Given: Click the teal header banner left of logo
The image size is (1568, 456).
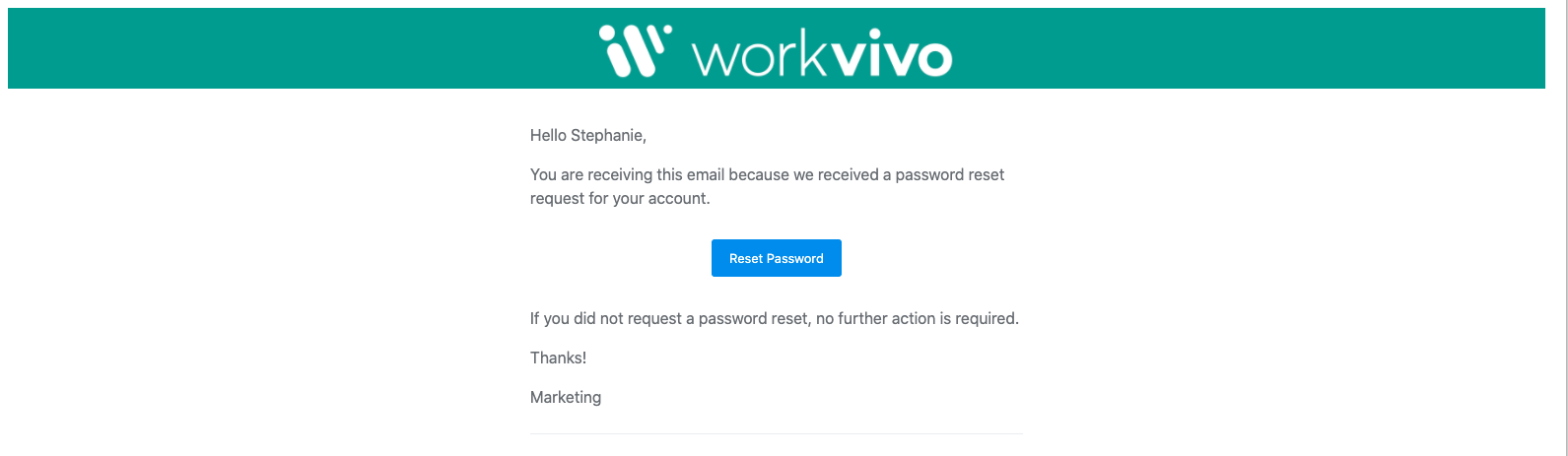Looking at the screenshot, I should pyautogui.click(x=296, y=49).
